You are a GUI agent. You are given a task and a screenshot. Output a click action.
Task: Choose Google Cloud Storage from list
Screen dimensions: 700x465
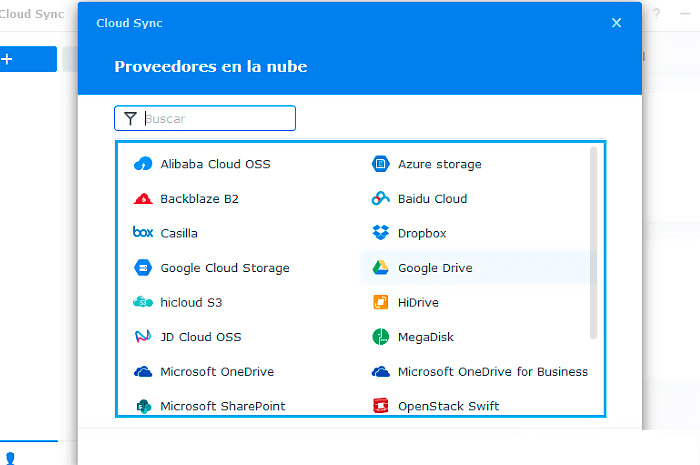224,268
